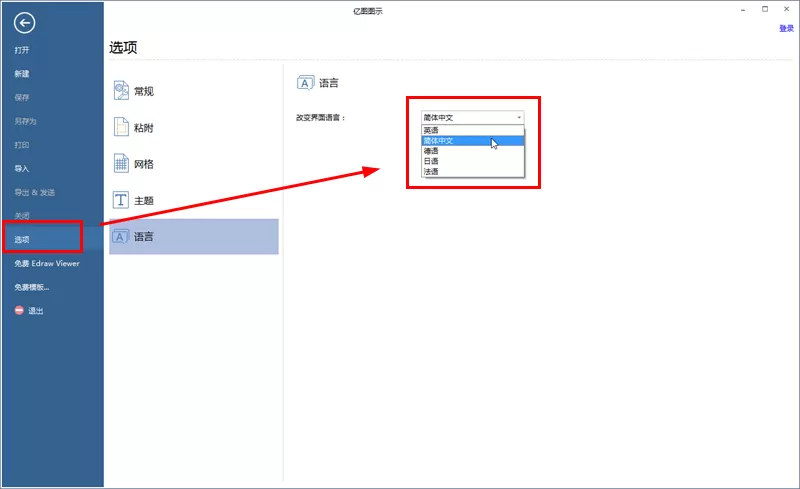
Task: Choose 英语 from the language list
Action: click(x=473, y=130)
